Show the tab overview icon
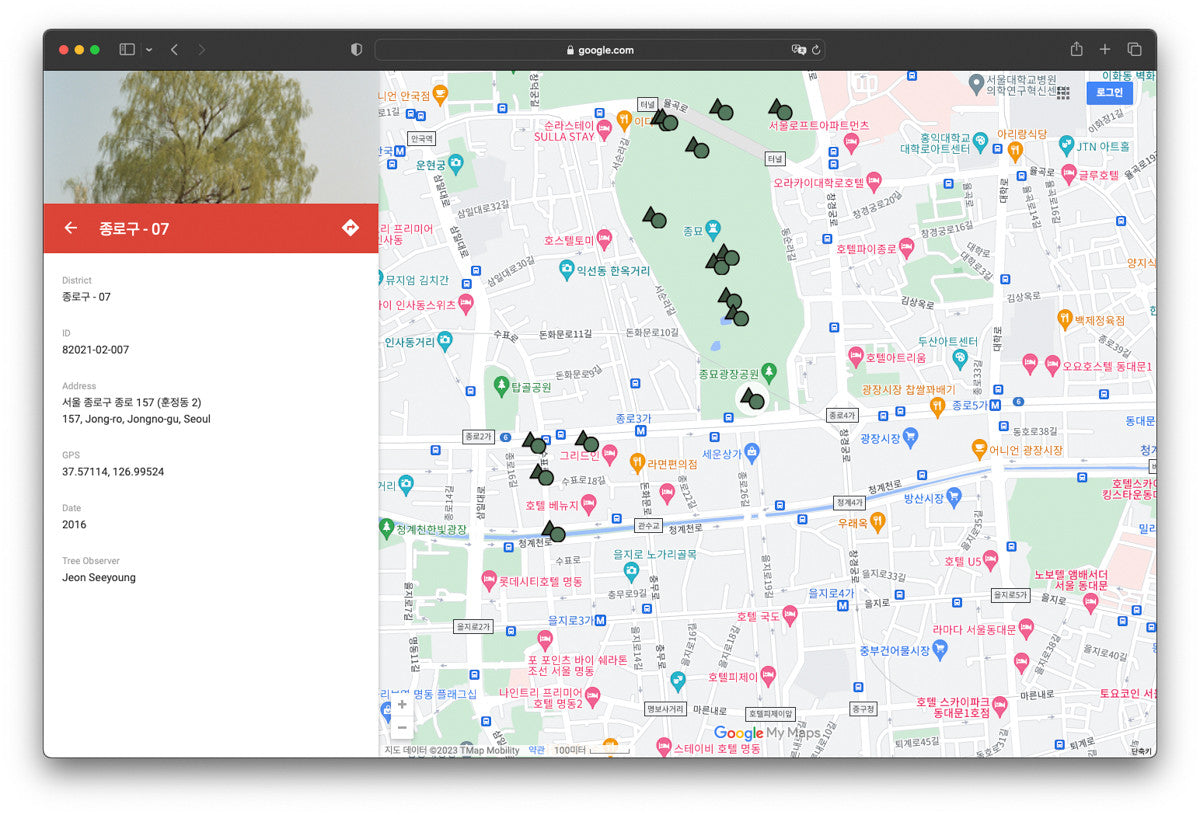Image resolution: width=1200 pixels, height=815 pixels. [x=1134, y=49]
